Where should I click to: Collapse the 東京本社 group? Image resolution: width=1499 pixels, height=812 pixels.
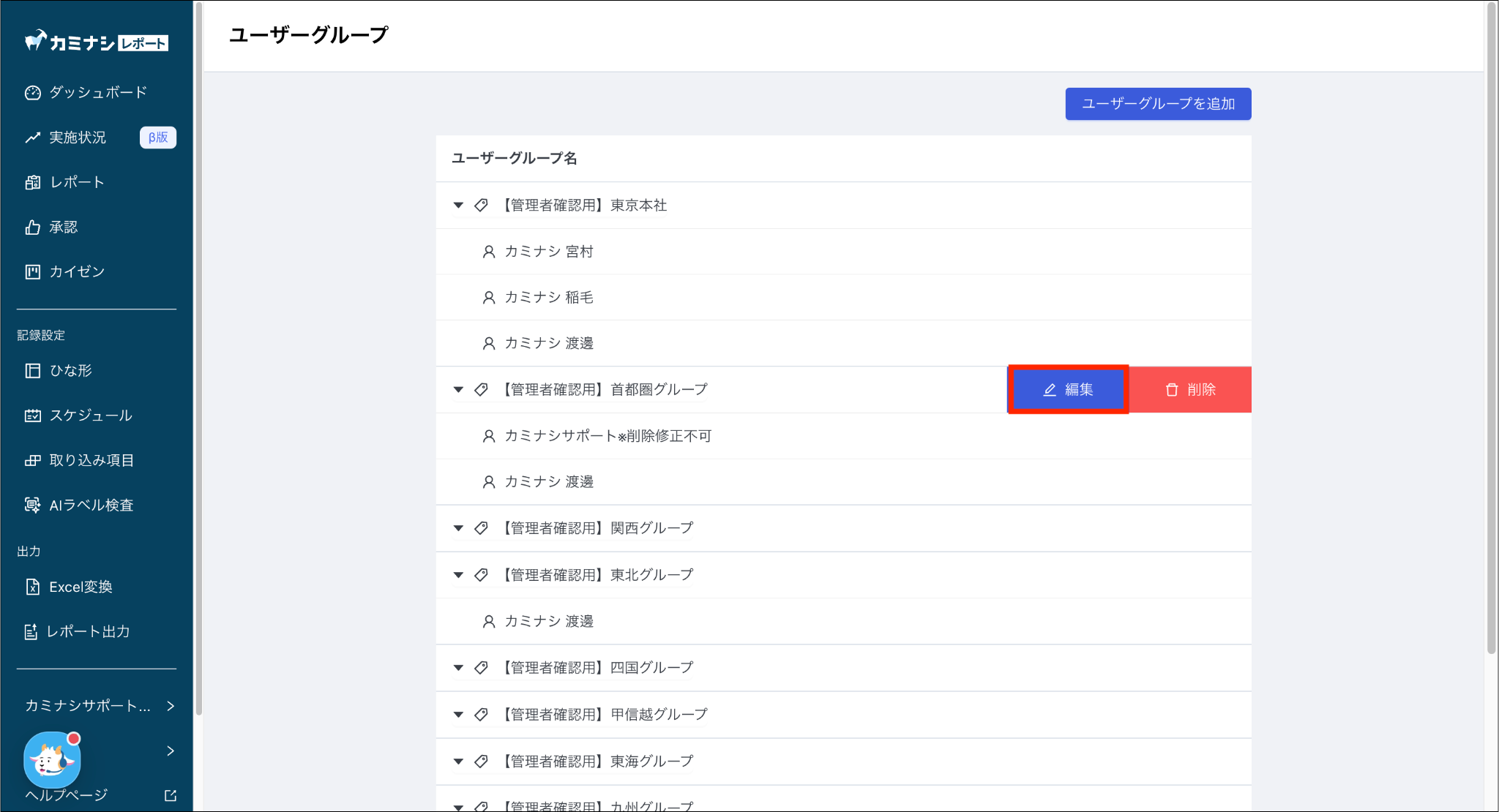[x=458, y=206]
